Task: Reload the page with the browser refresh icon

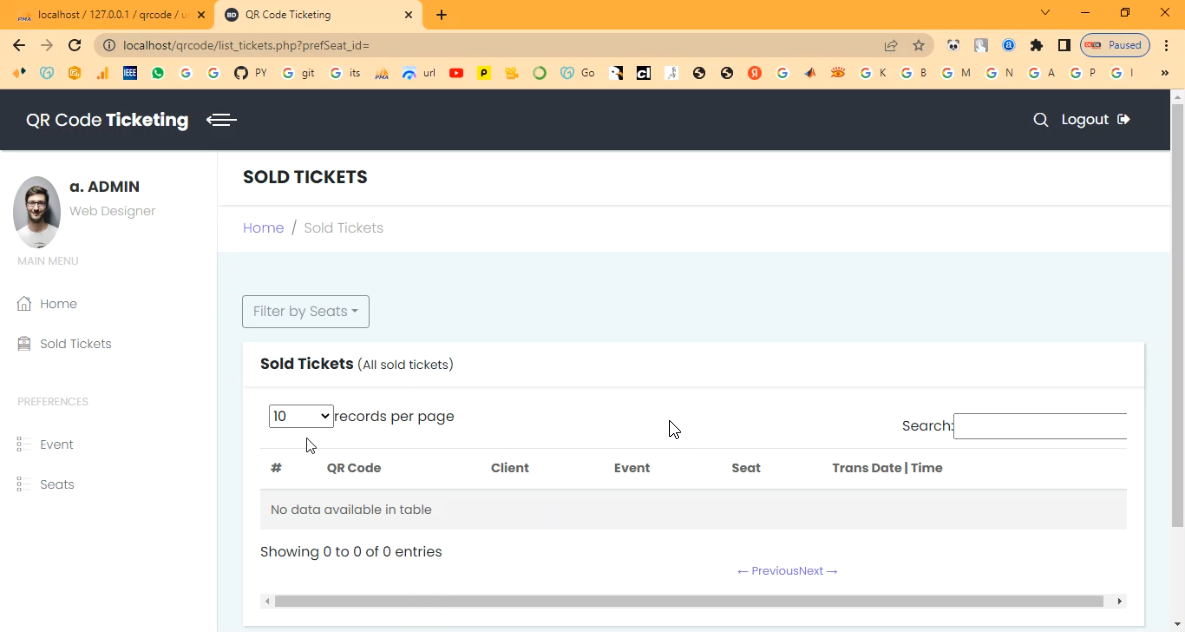Action: [x=74, y=45]
